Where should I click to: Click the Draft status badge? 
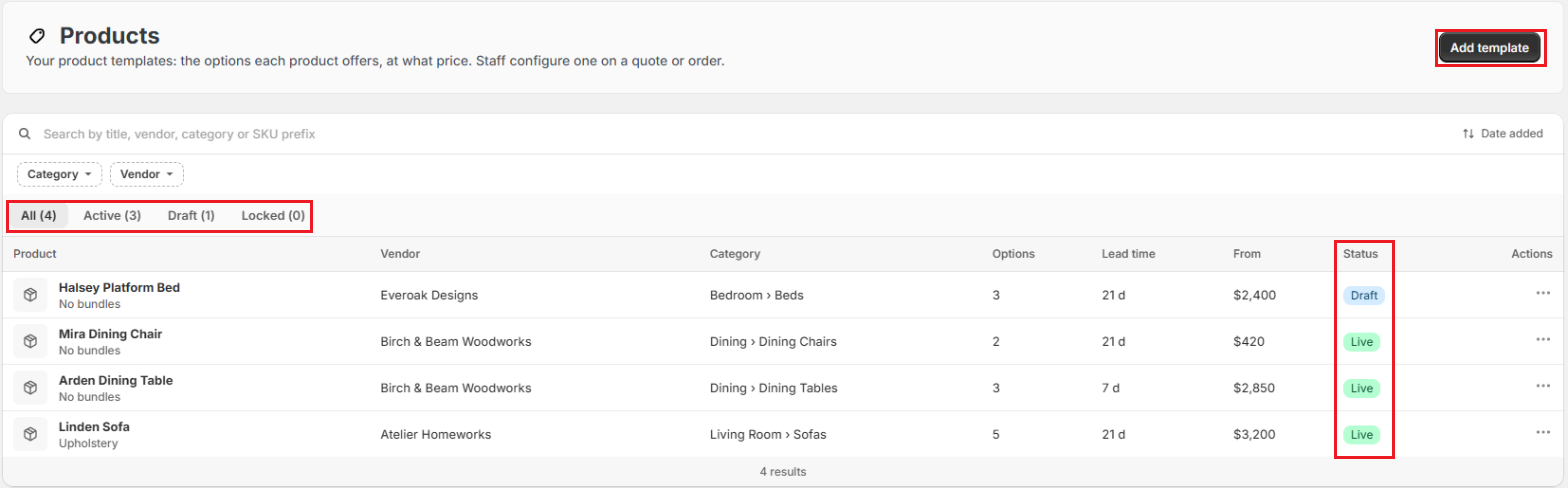pyautogui.click(x=1364, y=295)
